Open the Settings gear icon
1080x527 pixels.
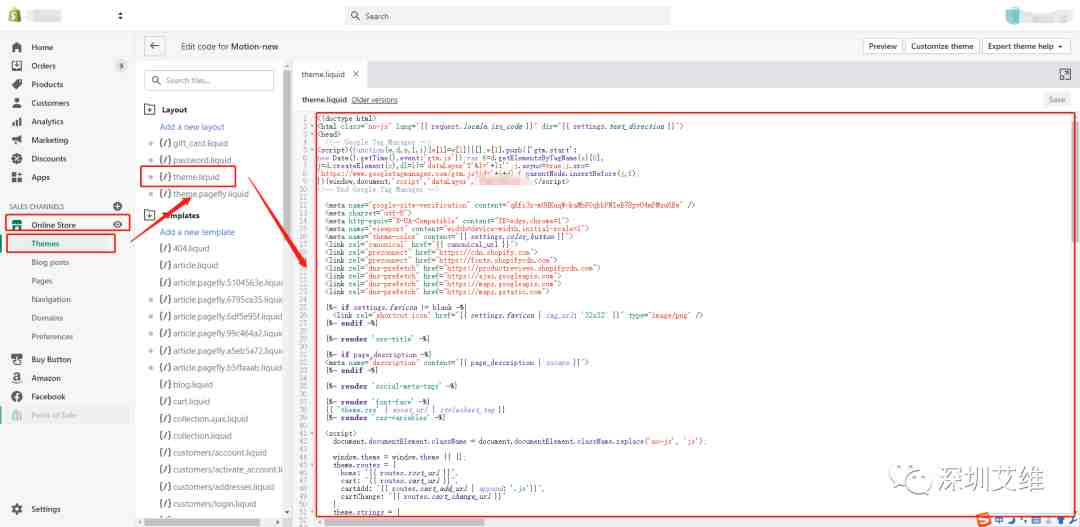[x=17, y=510]
